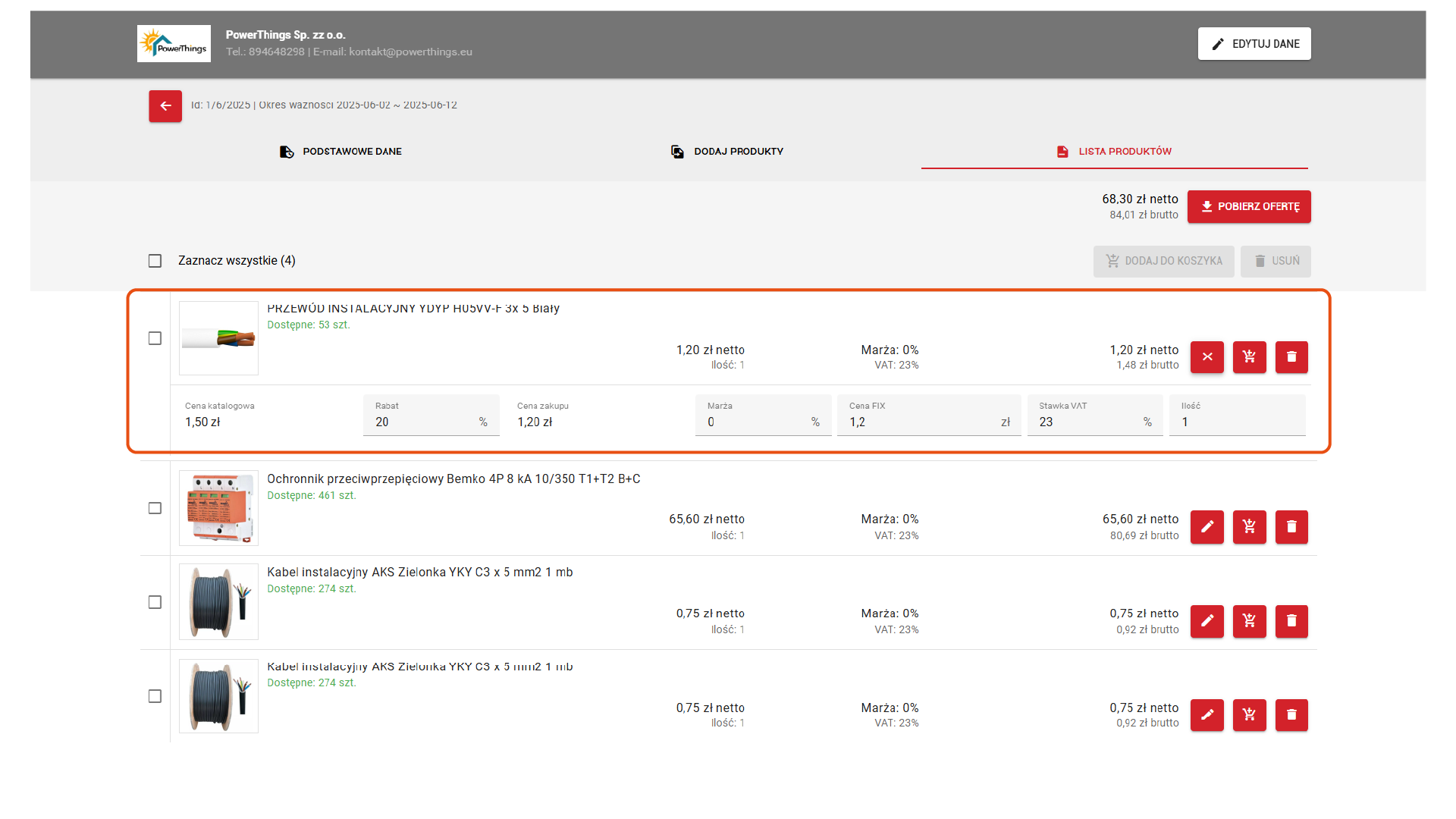
Task: Close edit mode for PRZEWÓD INSTALACYJNY row
Action: [x=1207, y=357]
